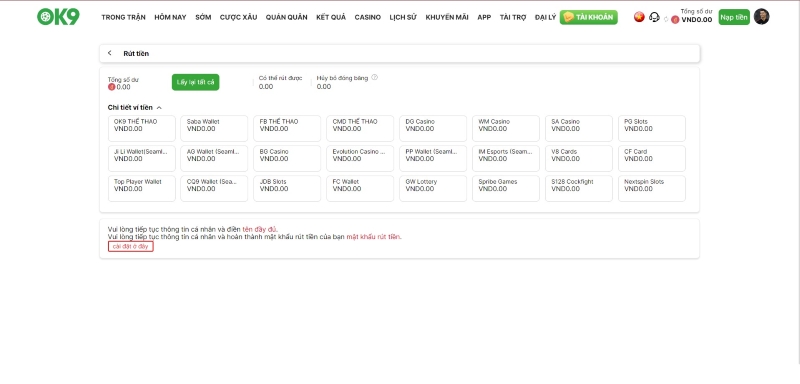Viewport: 800px width, 384px height.
Task: Refresh the total balance icon
Action: (666, 19)
